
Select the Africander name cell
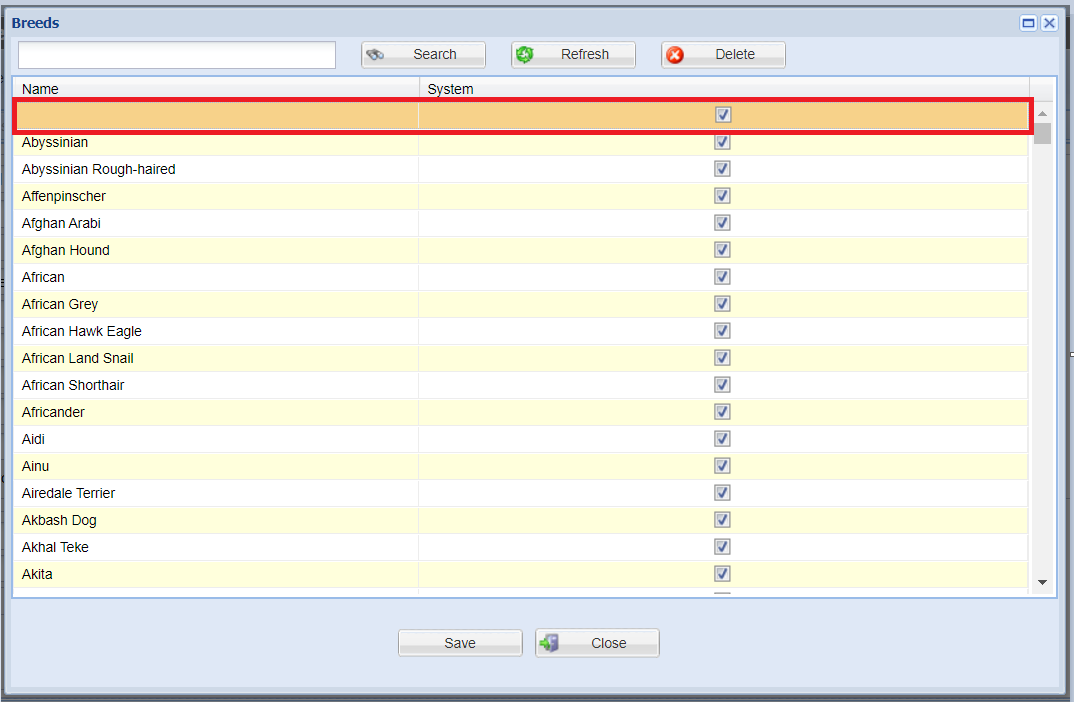point(216,412)
